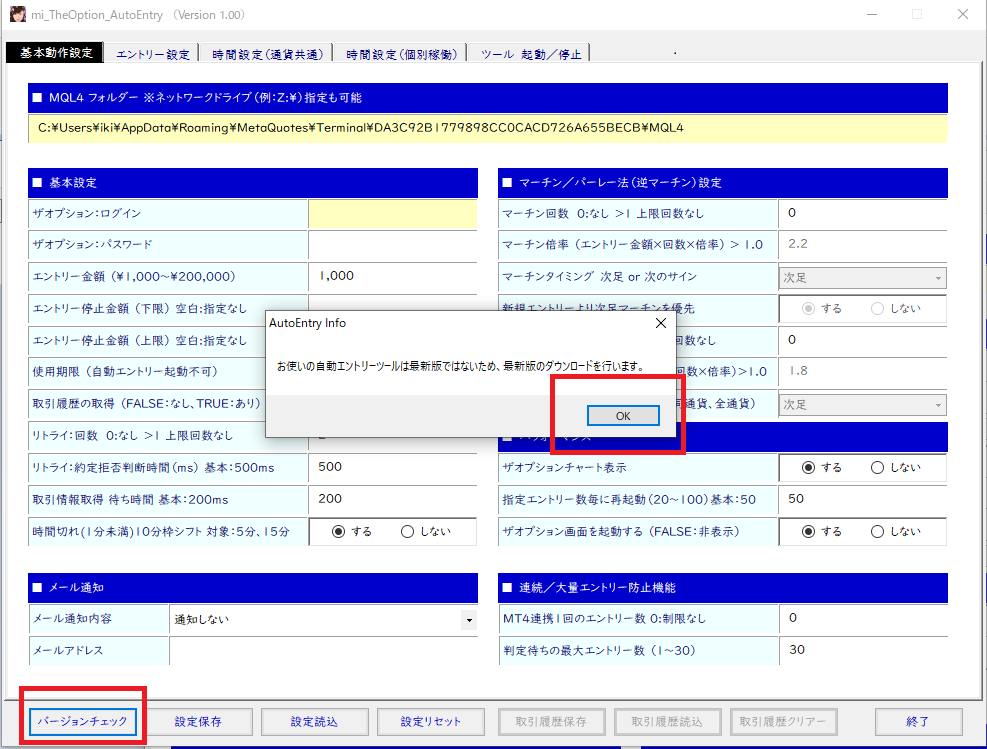Open the 時間設定(個別稼働) tab

point(401,54)
